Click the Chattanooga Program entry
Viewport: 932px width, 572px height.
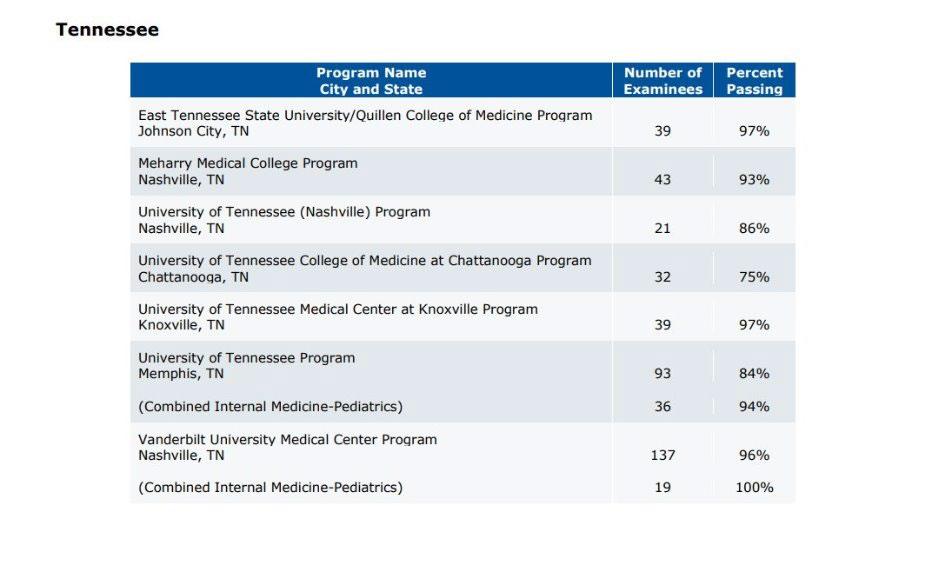(x=364, y=261)
